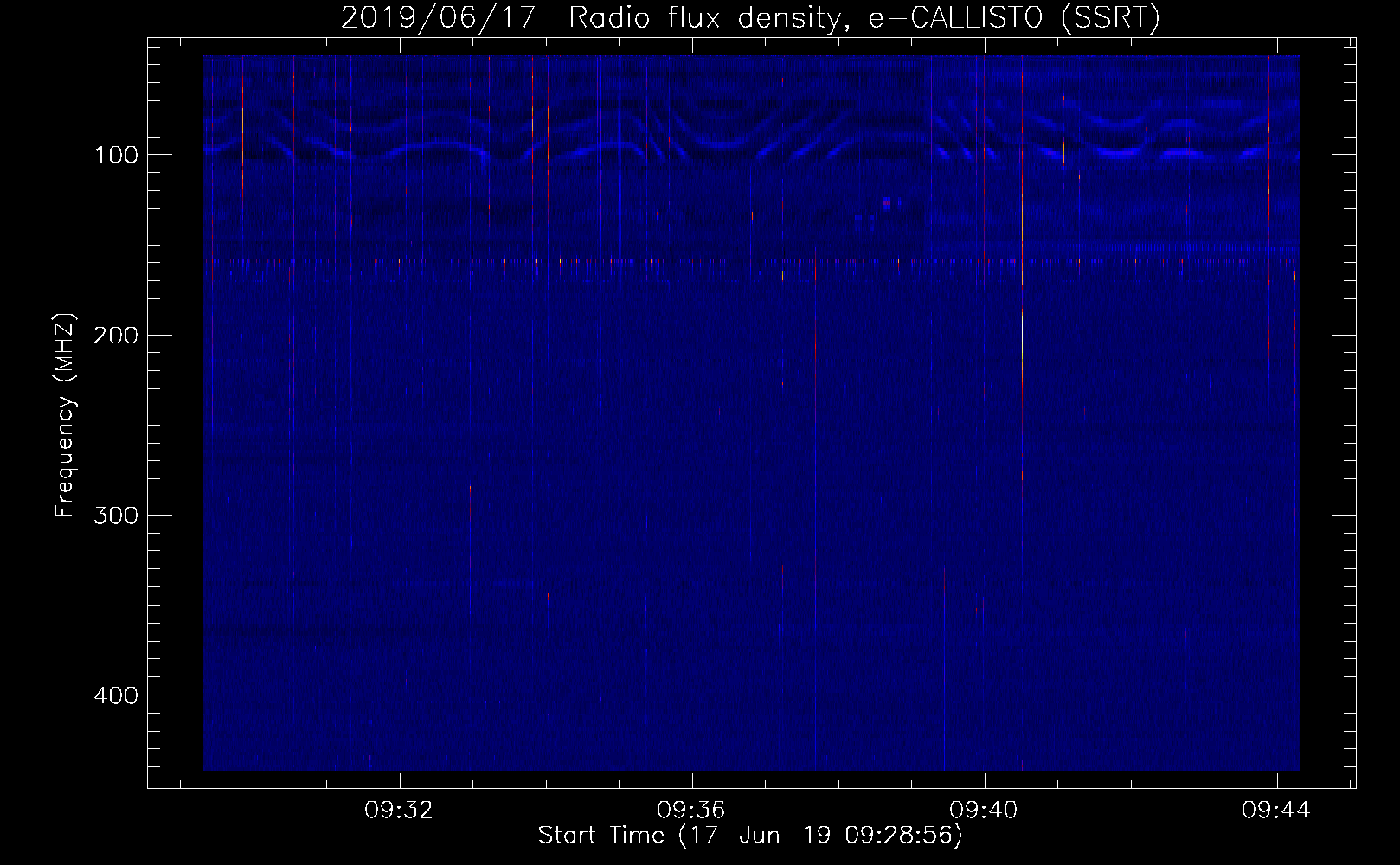Click the 09:40 time tick label

pos(984,811)
